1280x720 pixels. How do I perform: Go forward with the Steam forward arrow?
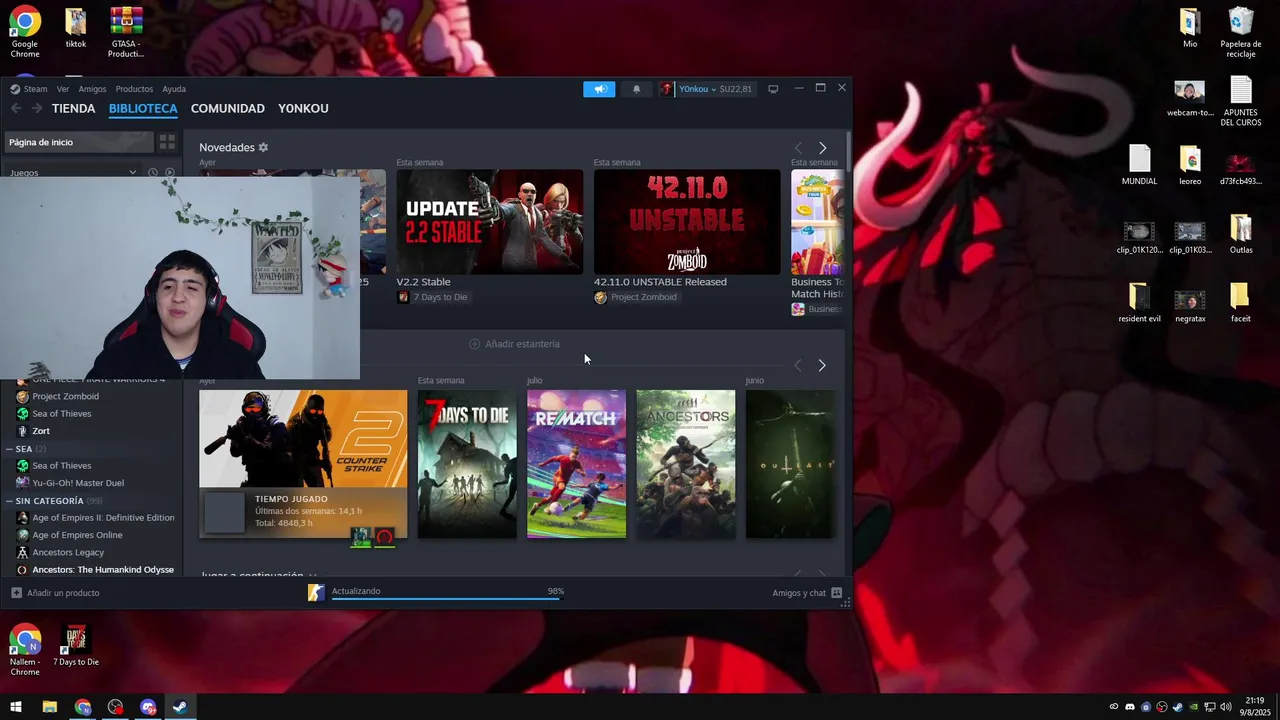click(37, 108)
